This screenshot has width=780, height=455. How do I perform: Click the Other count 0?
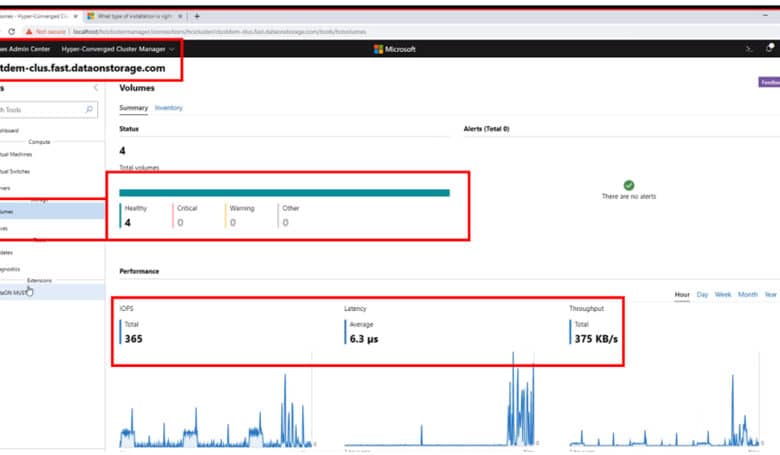click(286, 223)
